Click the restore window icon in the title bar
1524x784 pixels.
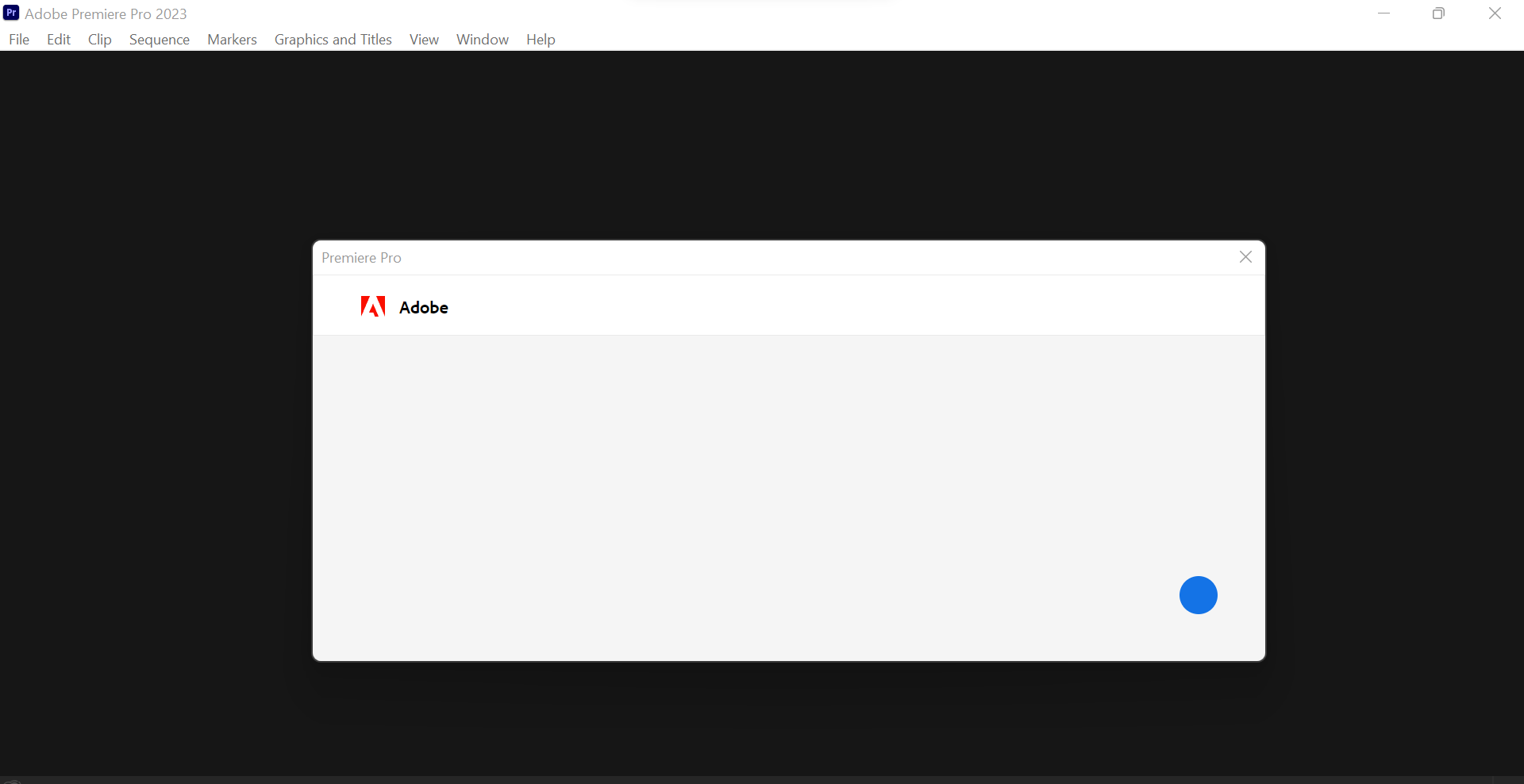[x=1438, y=13]
